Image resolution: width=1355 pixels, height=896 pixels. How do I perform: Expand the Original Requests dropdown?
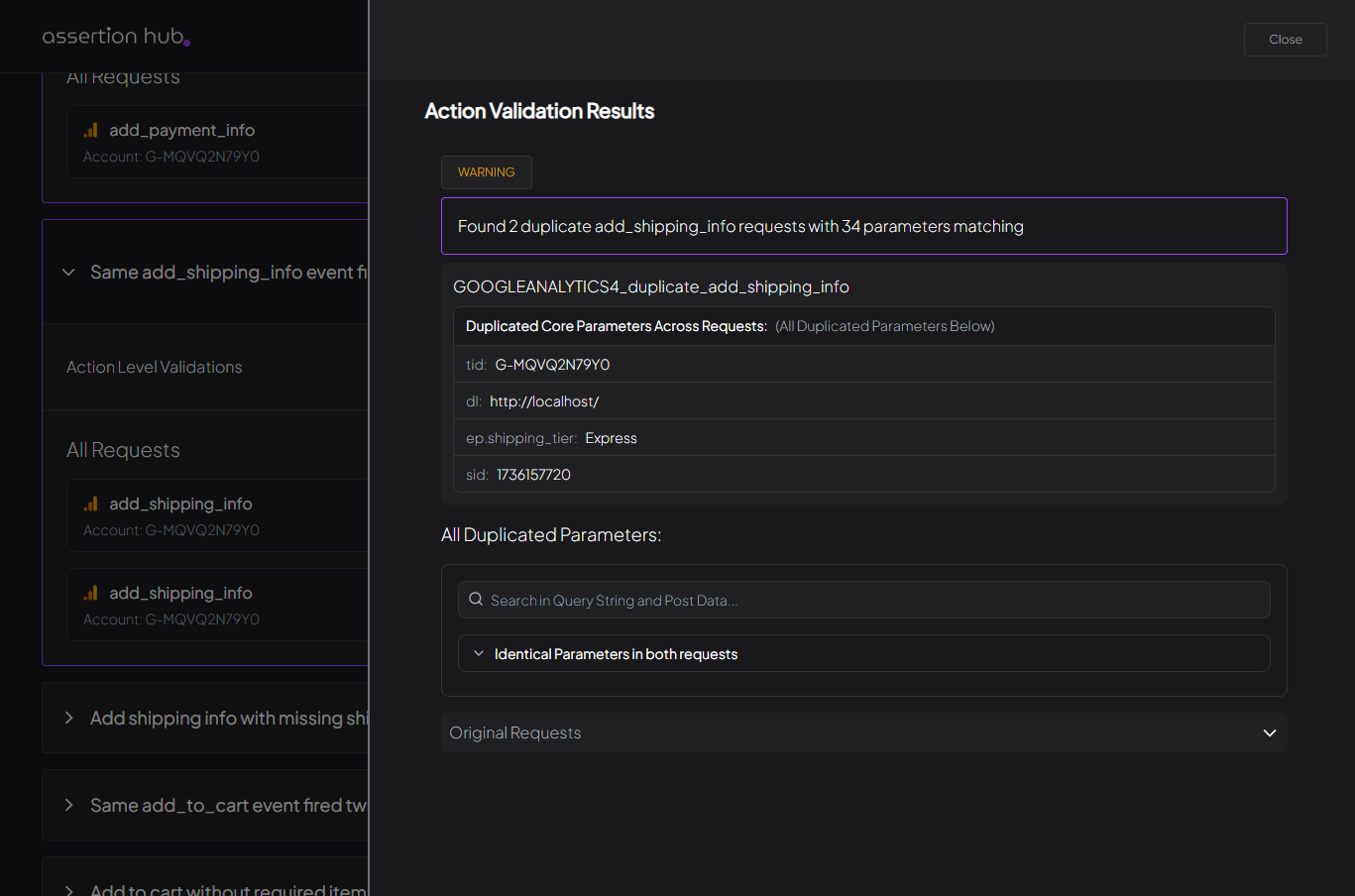pyautogui.click(x=863, y=733)
